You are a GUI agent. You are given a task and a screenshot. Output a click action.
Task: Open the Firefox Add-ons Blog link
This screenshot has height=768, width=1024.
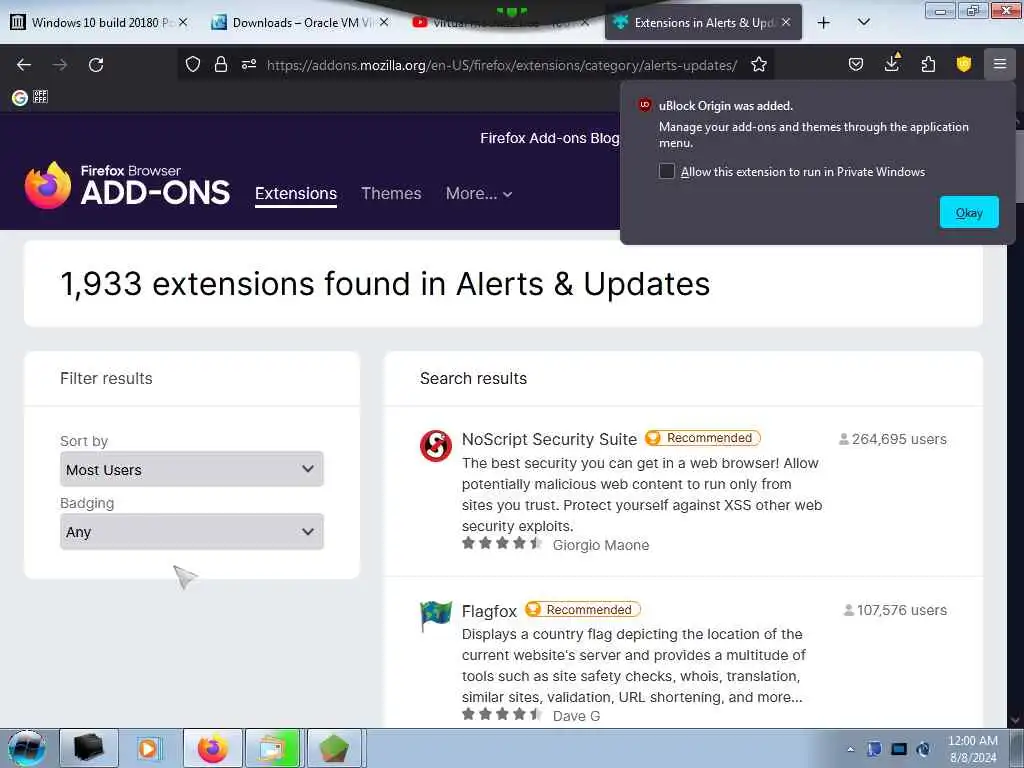549,138
